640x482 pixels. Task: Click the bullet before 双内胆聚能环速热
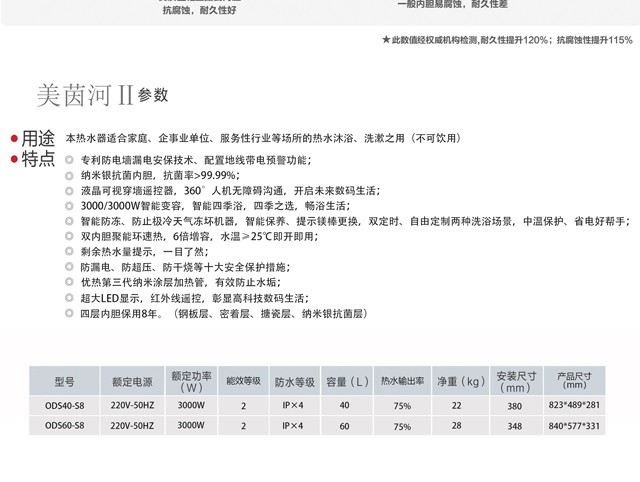pos(69,236)
